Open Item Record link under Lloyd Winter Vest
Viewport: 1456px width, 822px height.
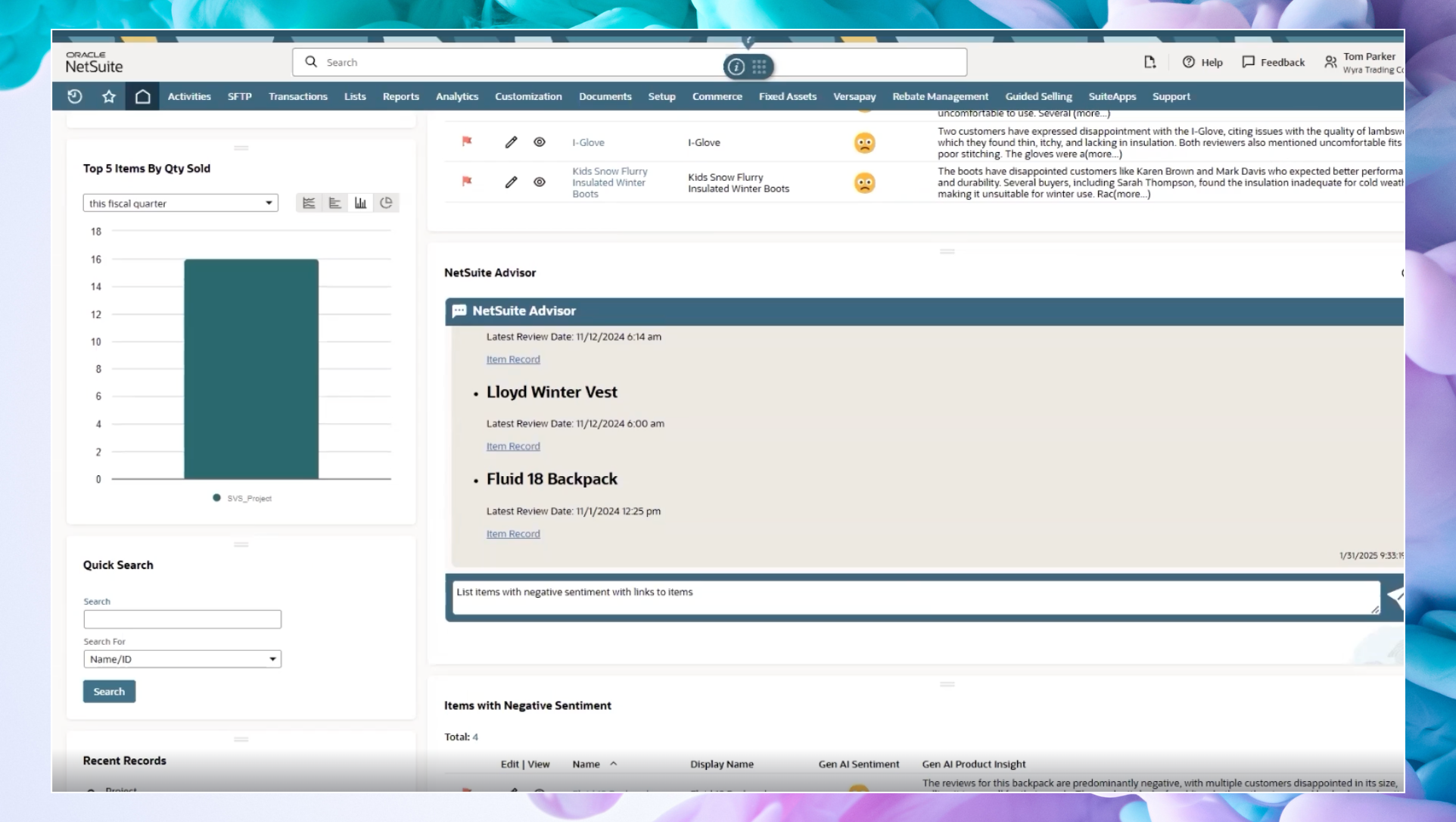point(513,447)
